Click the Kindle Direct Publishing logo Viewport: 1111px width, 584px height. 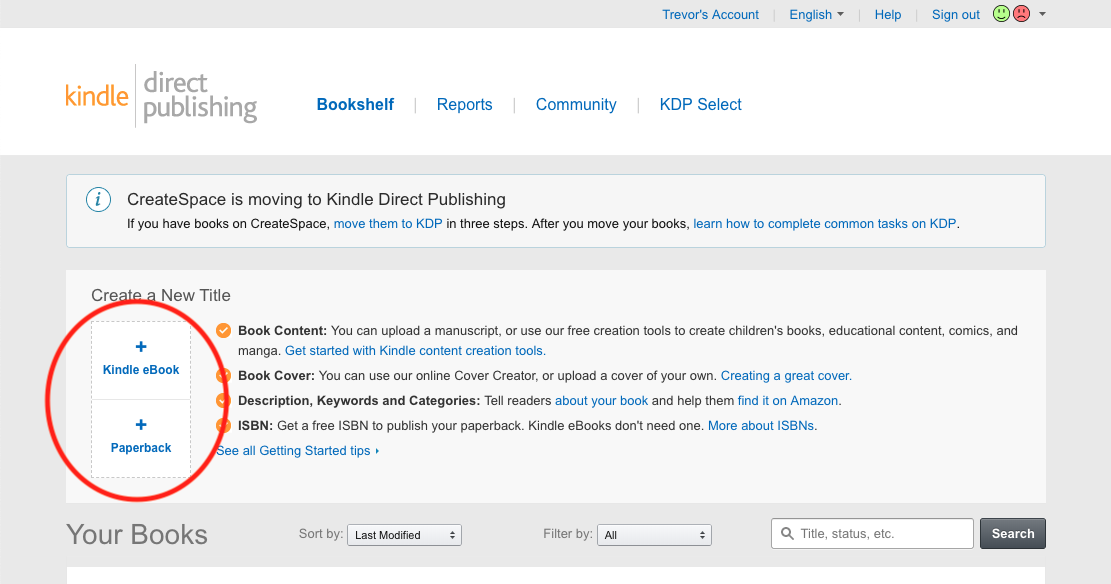point(160,97)
